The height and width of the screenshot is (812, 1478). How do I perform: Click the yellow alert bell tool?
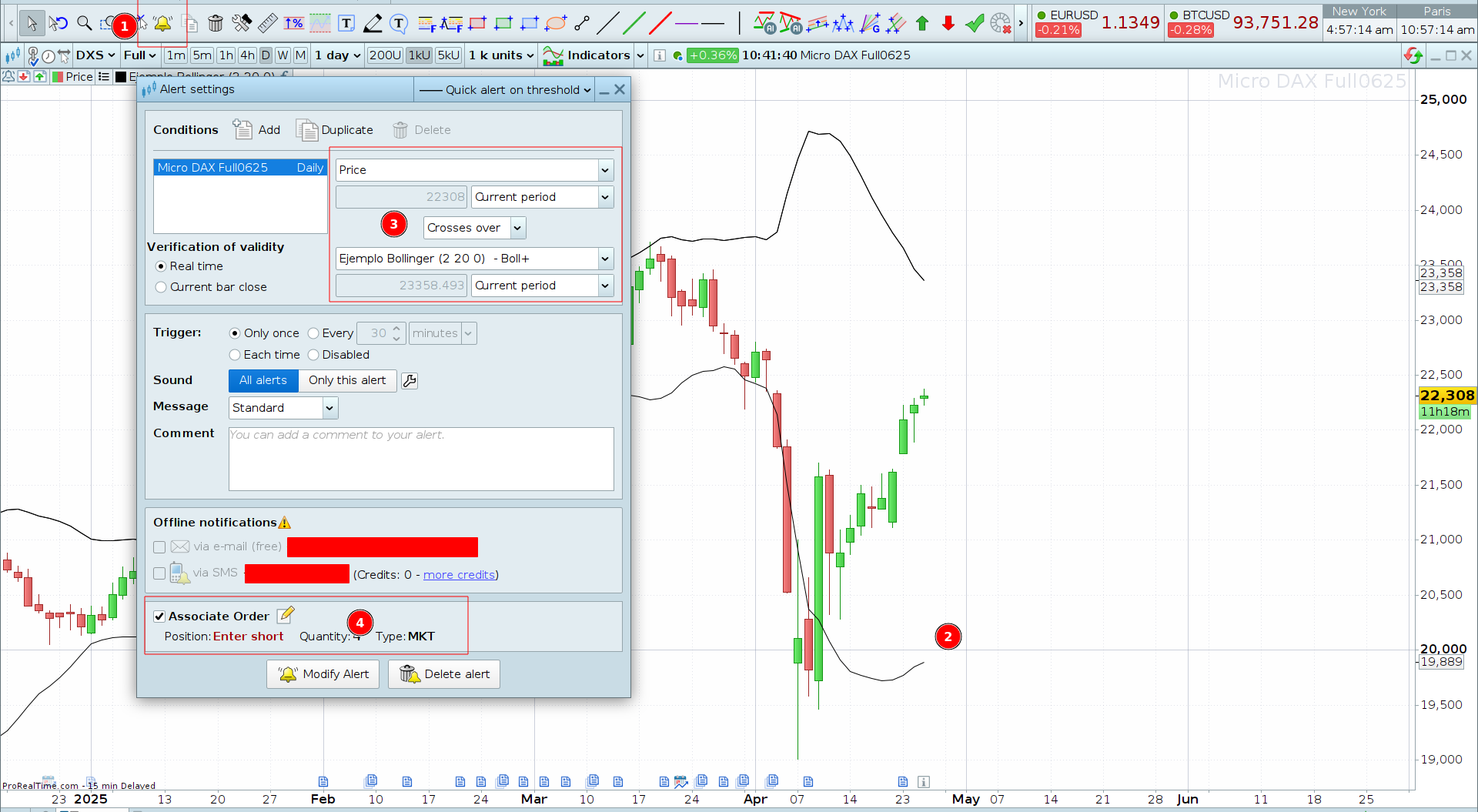tap(162, 24)
